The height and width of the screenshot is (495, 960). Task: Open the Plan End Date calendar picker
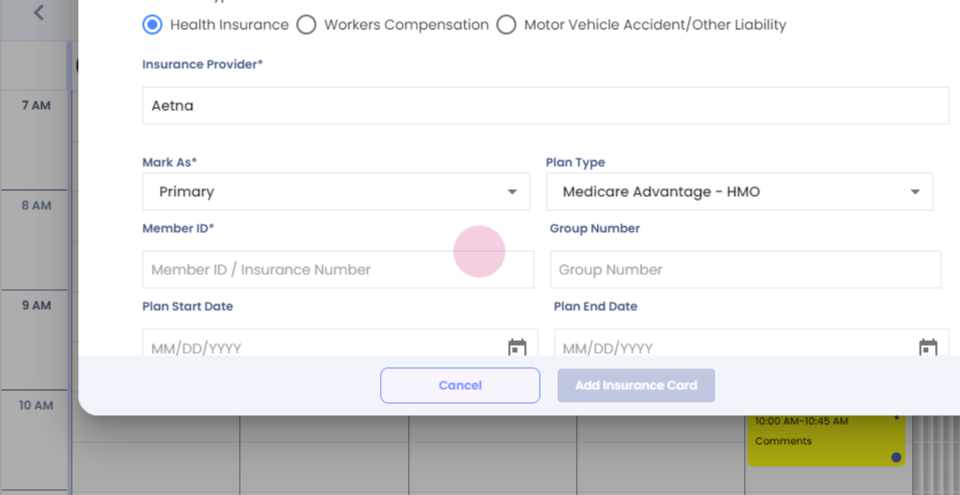pyautogui.click(x=928, y=348)
